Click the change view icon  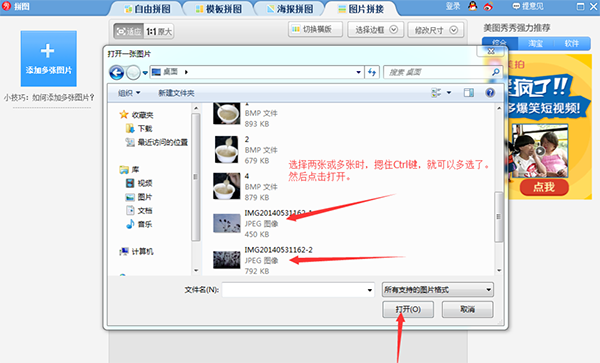[436, 93]
